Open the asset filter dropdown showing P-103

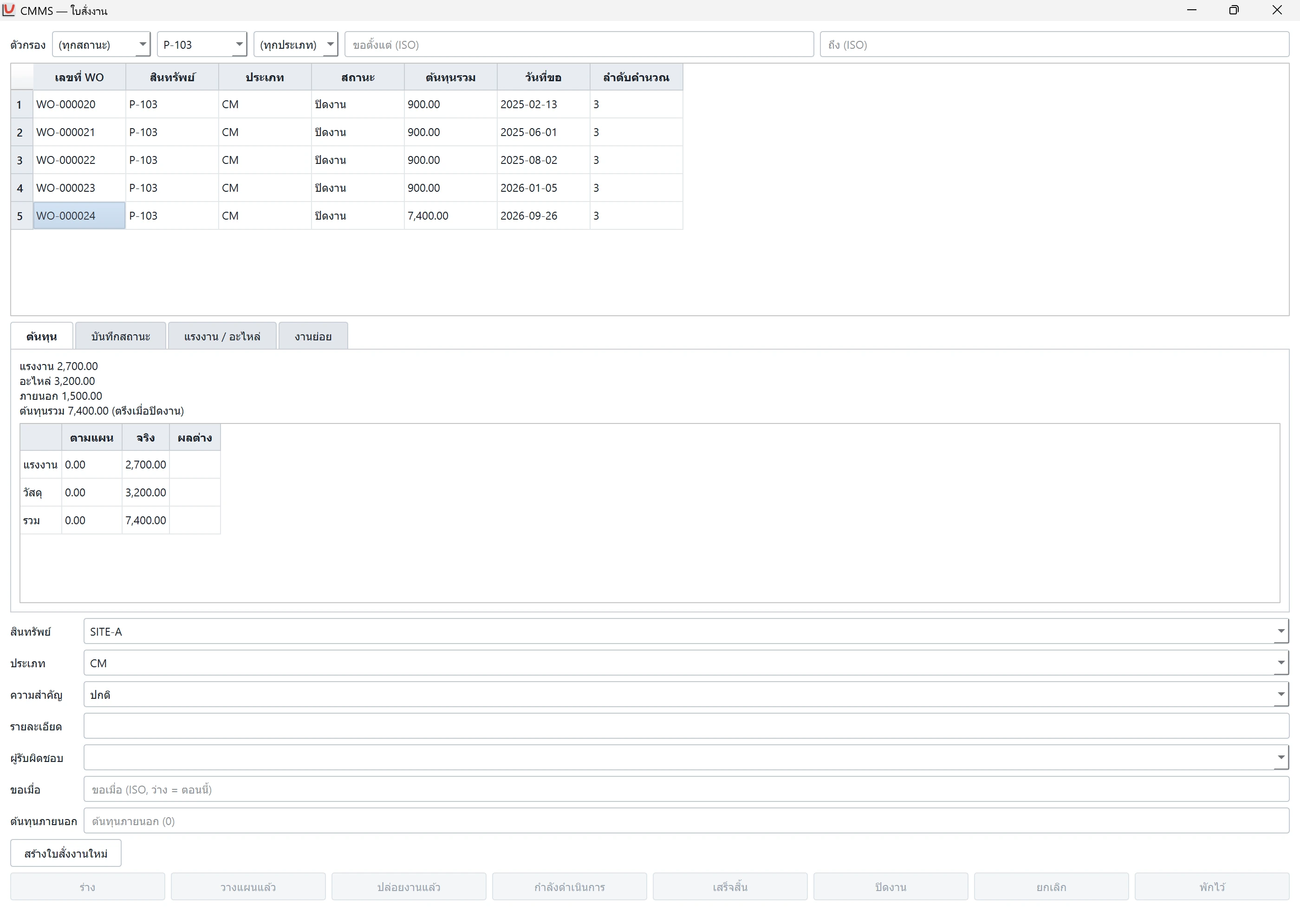coord(202,45)
